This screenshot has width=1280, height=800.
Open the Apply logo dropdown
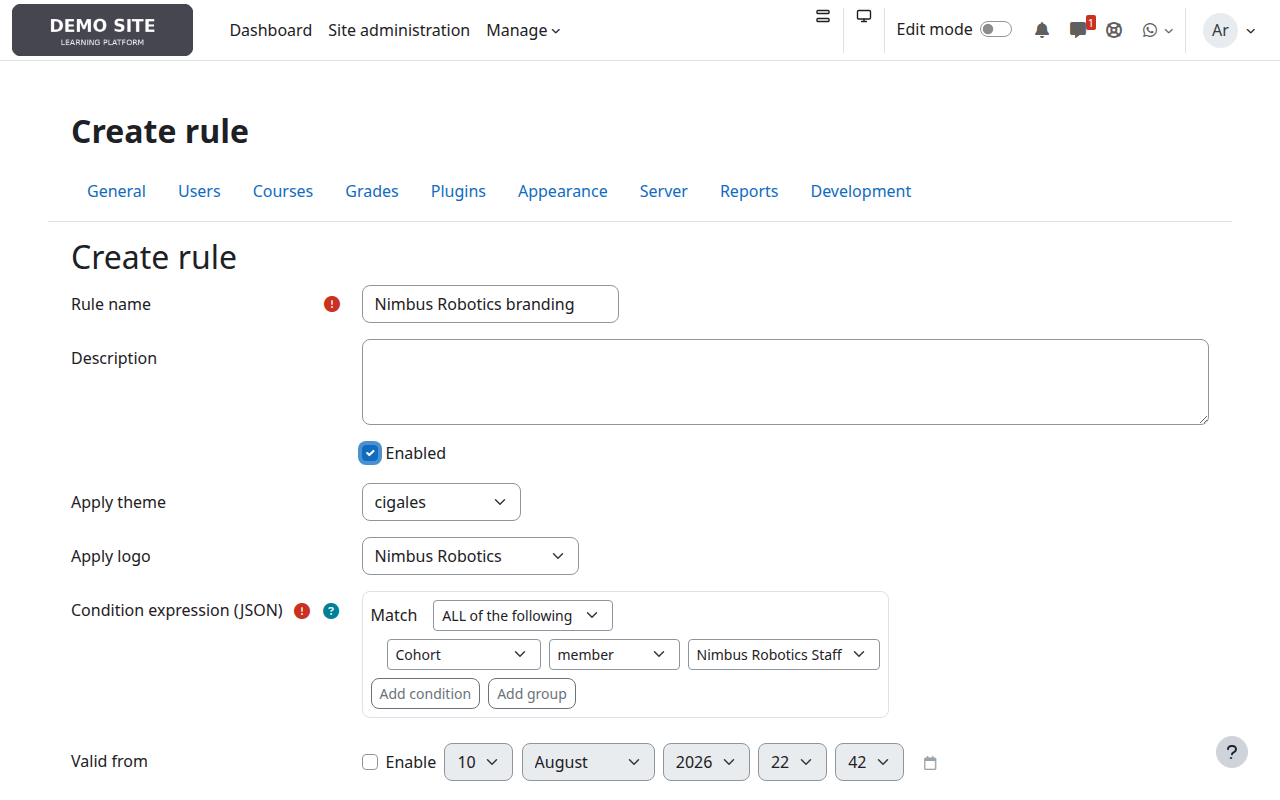[470, 556]
